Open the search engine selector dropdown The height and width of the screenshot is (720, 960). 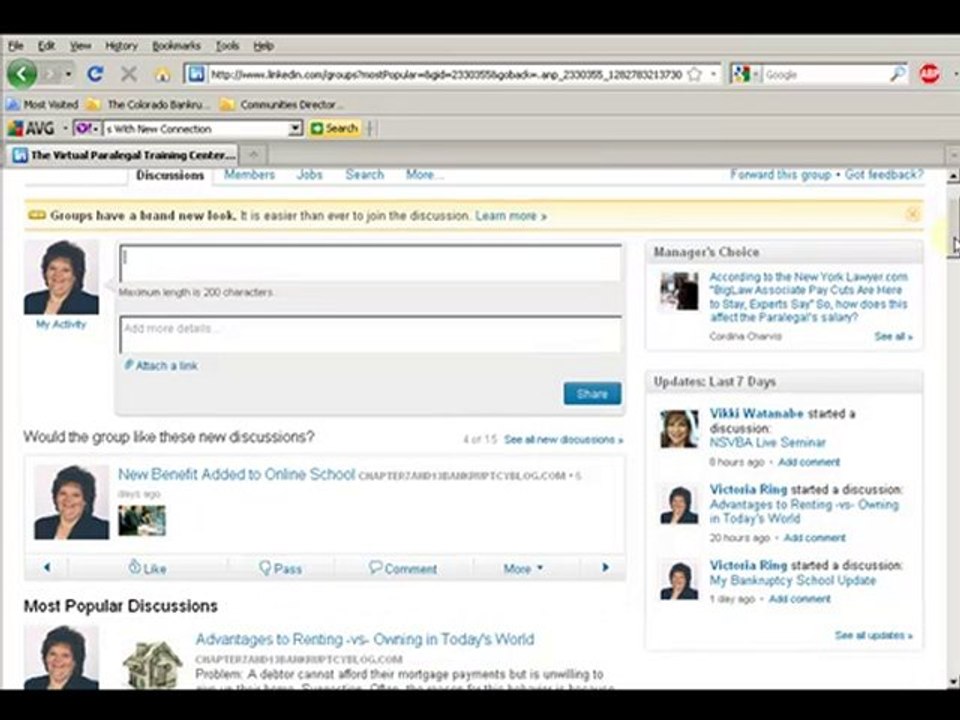point(756,75)
